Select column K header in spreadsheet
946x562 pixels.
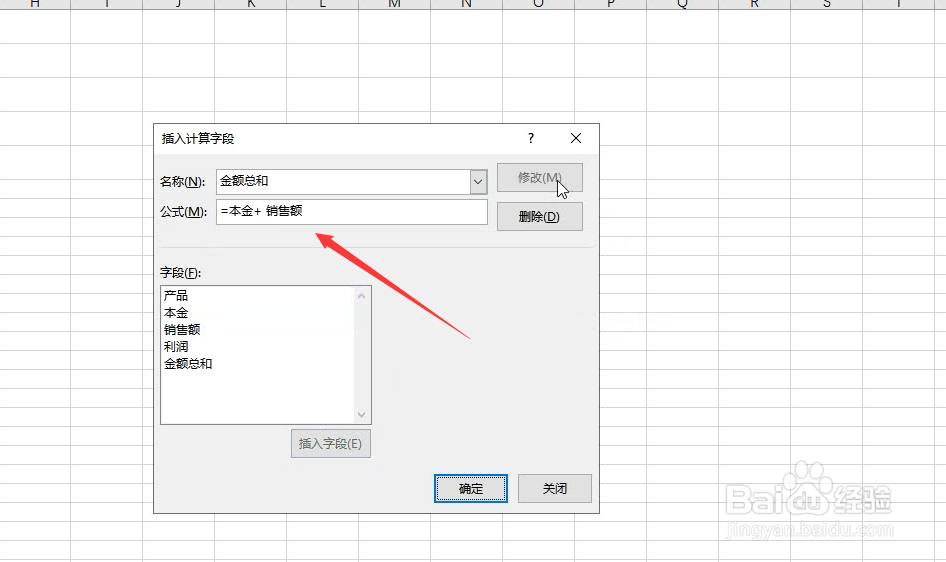(x=251, y=4)
